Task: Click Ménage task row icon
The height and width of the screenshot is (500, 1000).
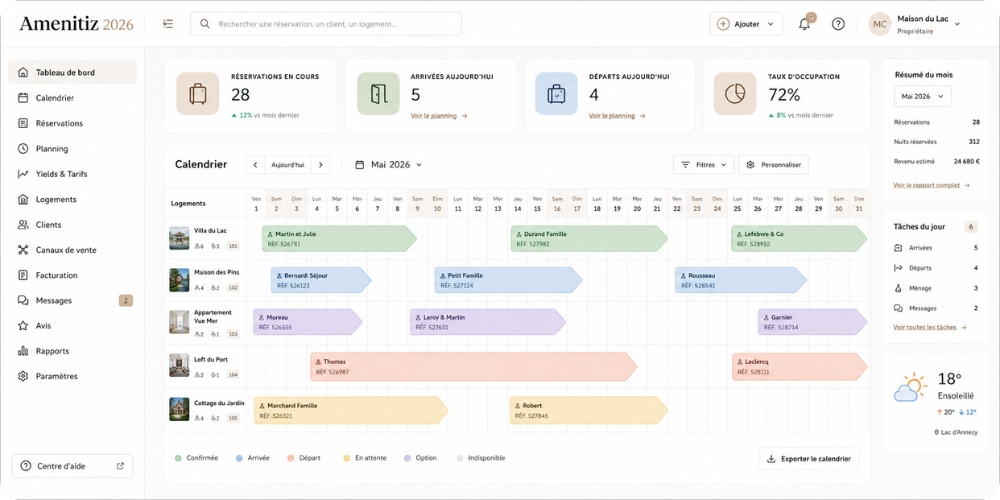Action: tap(898, 288)
